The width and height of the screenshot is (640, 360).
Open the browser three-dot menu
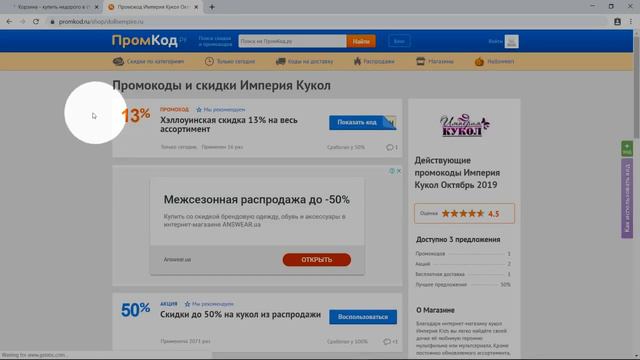tap(631, 22)
